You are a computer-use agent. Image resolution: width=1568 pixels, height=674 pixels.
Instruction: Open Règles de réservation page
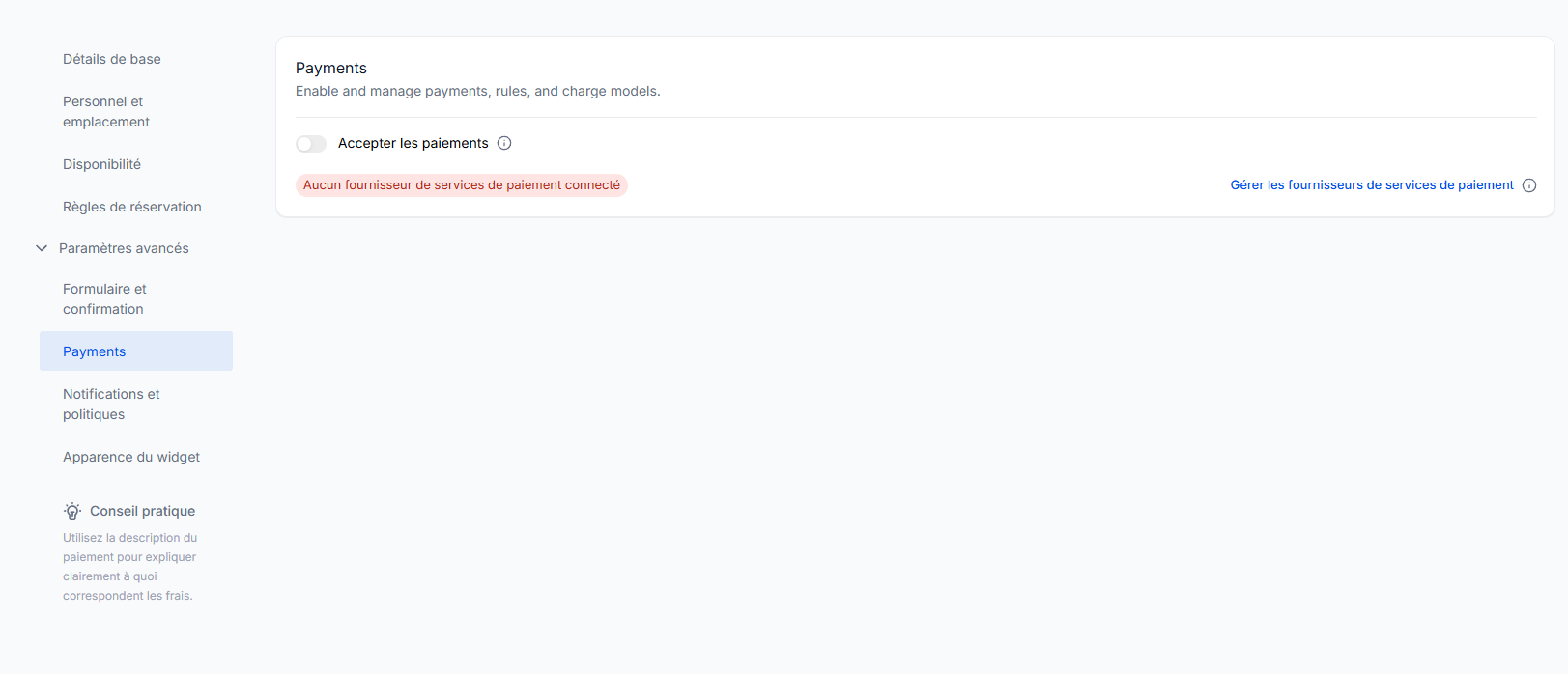point(132,207)
